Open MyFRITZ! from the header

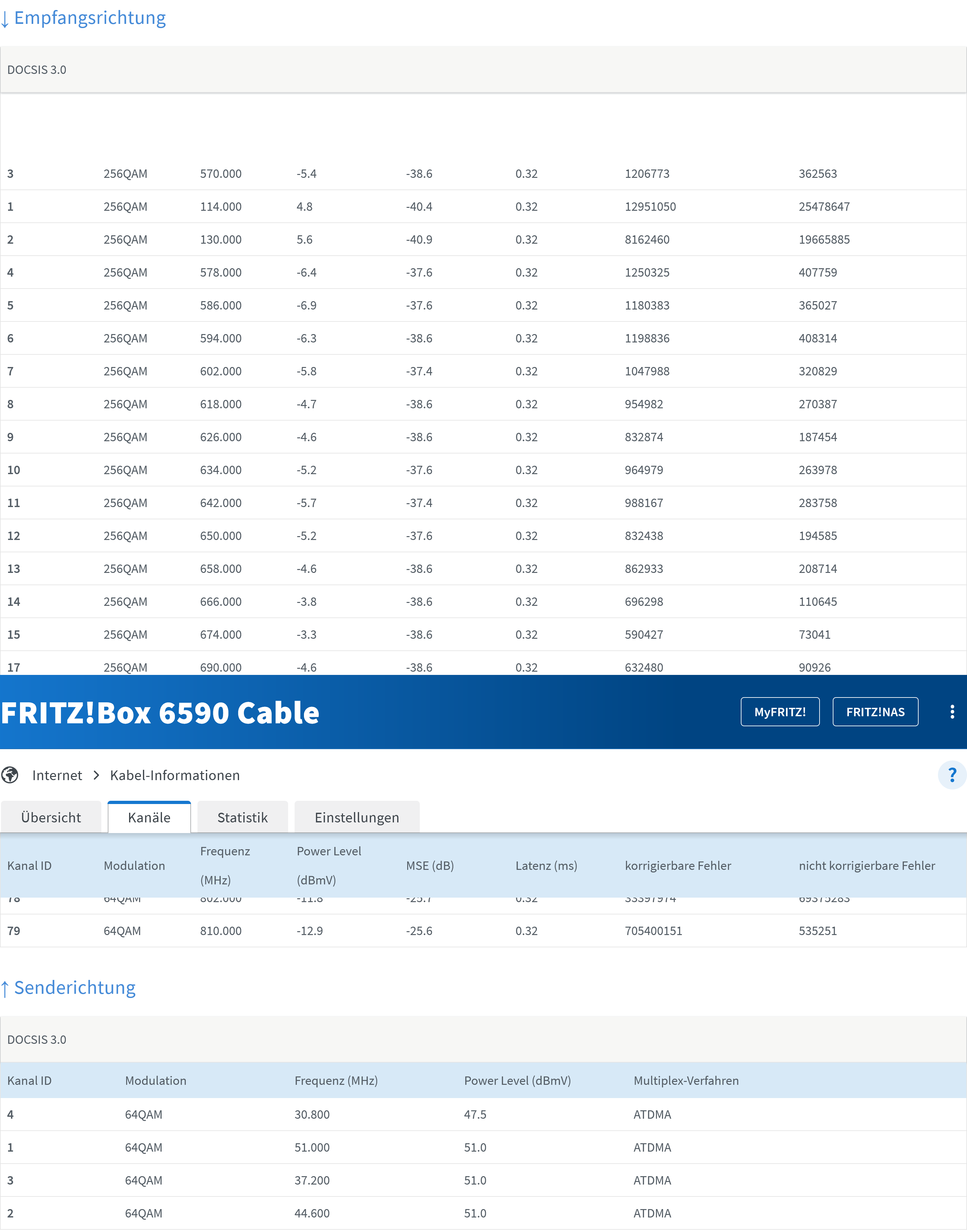point(780,712)
